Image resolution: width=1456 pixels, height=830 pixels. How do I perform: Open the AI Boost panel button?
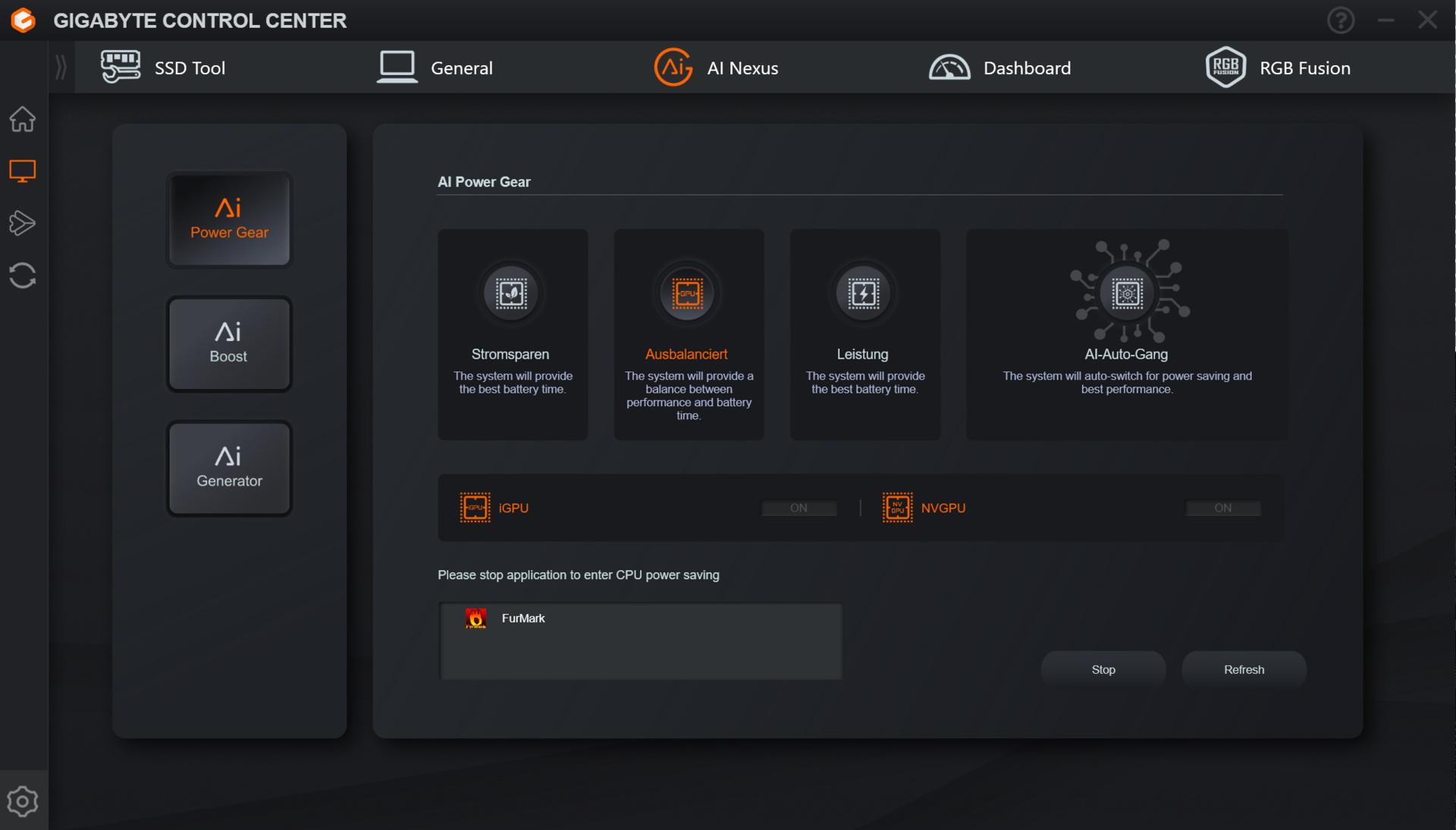point(229,344)
